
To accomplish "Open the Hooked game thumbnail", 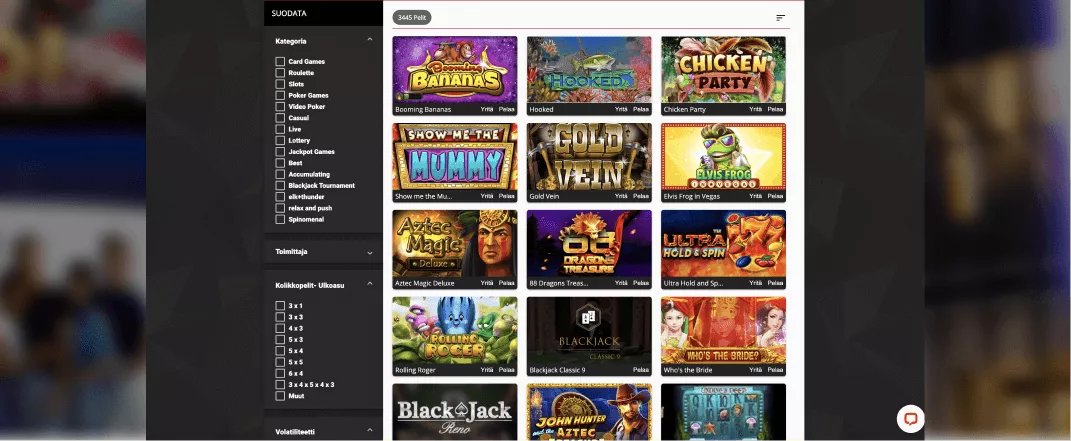I will 589,70.
